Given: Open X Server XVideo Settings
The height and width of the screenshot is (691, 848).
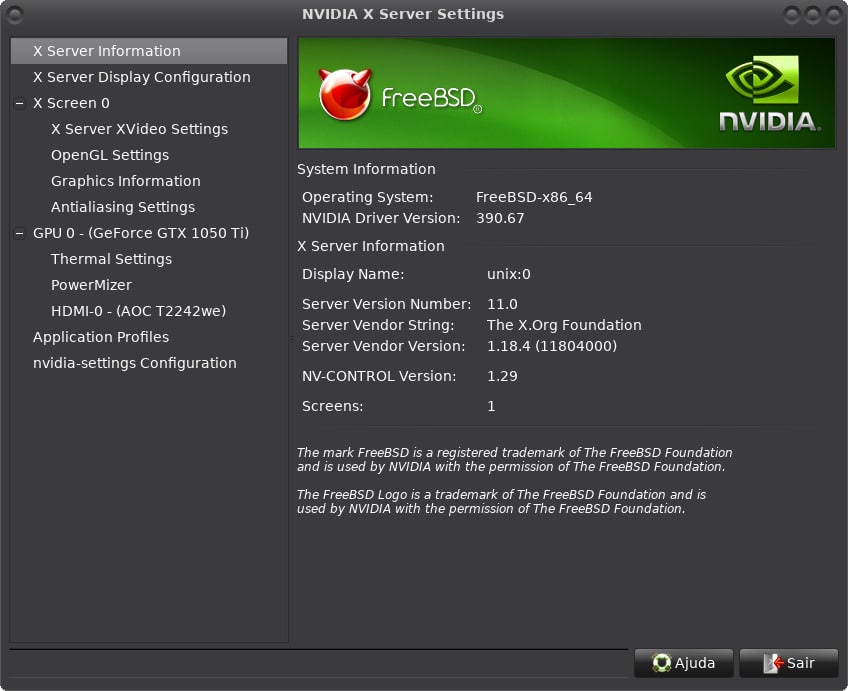Looking at the screenshot, I should click(x=139, y=129).
